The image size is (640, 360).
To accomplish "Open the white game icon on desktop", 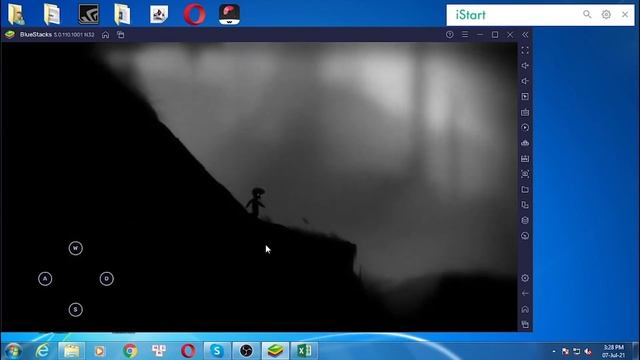I will [x=159, y=14].
